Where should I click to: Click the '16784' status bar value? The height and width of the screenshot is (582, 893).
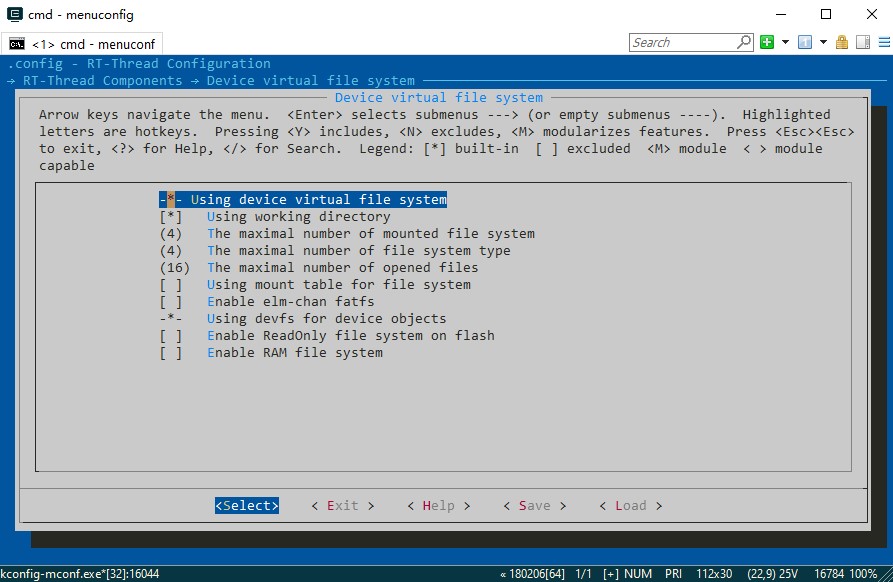(x=829, y=574)
